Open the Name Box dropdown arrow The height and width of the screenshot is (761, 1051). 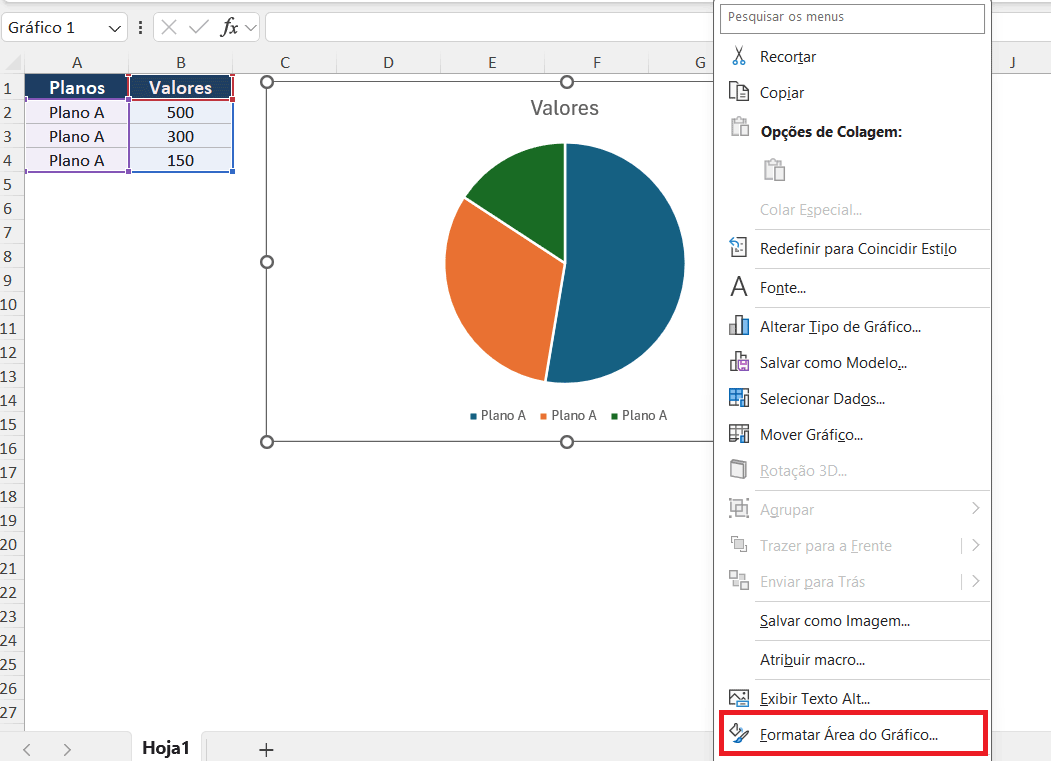pyautogui.click(x=115, y=28)
